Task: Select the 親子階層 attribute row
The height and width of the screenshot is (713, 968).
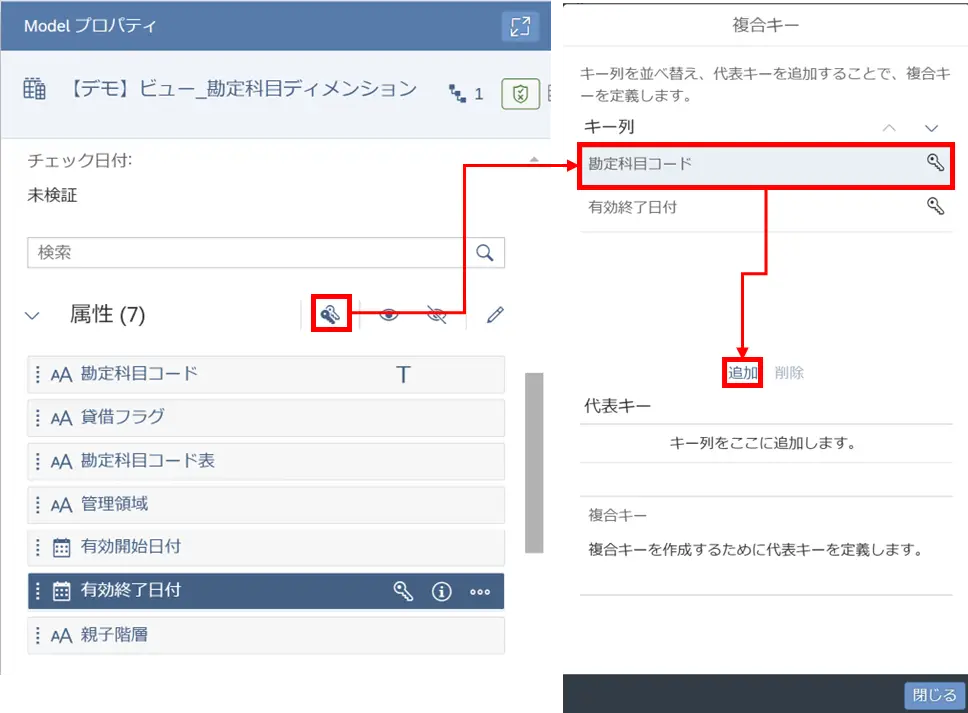Action: [x=266, y=635]
